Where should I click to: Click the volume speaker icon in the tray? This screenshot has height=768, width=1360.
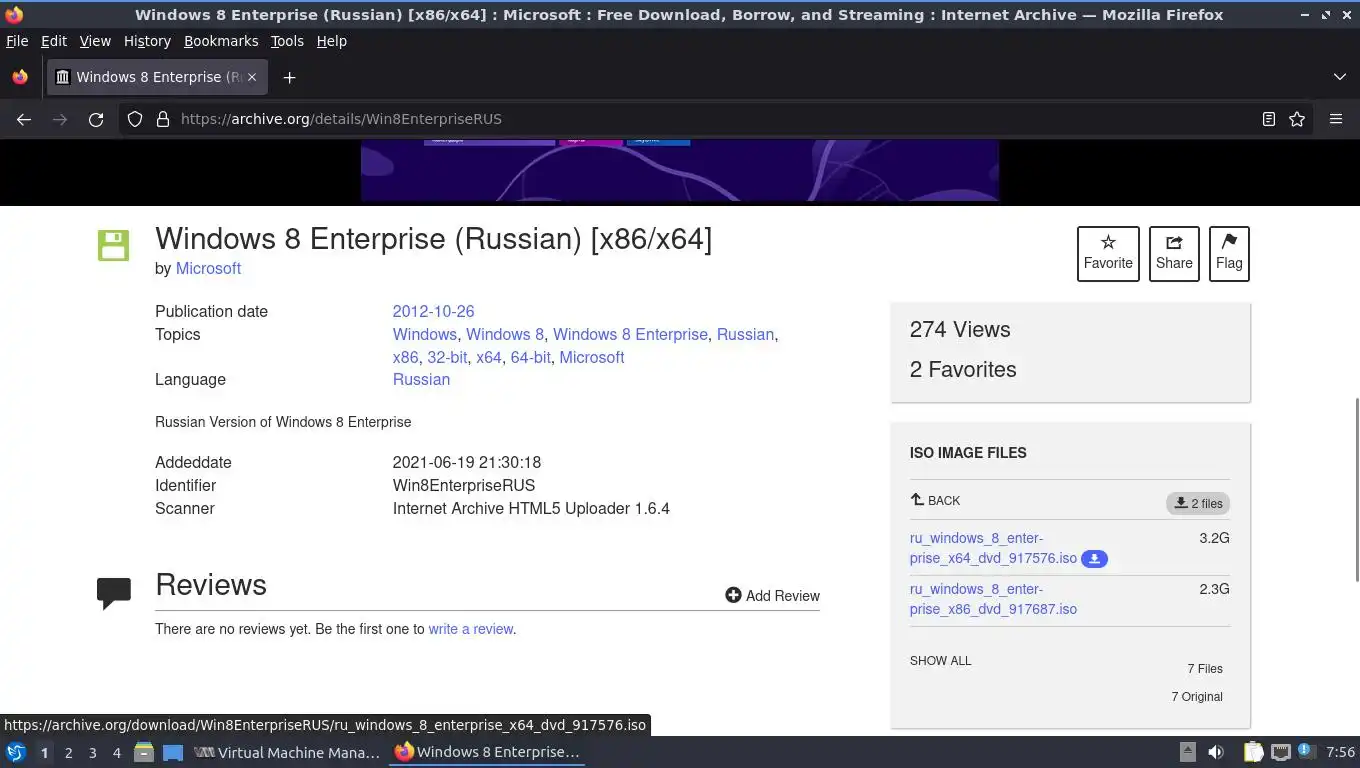1216,752
